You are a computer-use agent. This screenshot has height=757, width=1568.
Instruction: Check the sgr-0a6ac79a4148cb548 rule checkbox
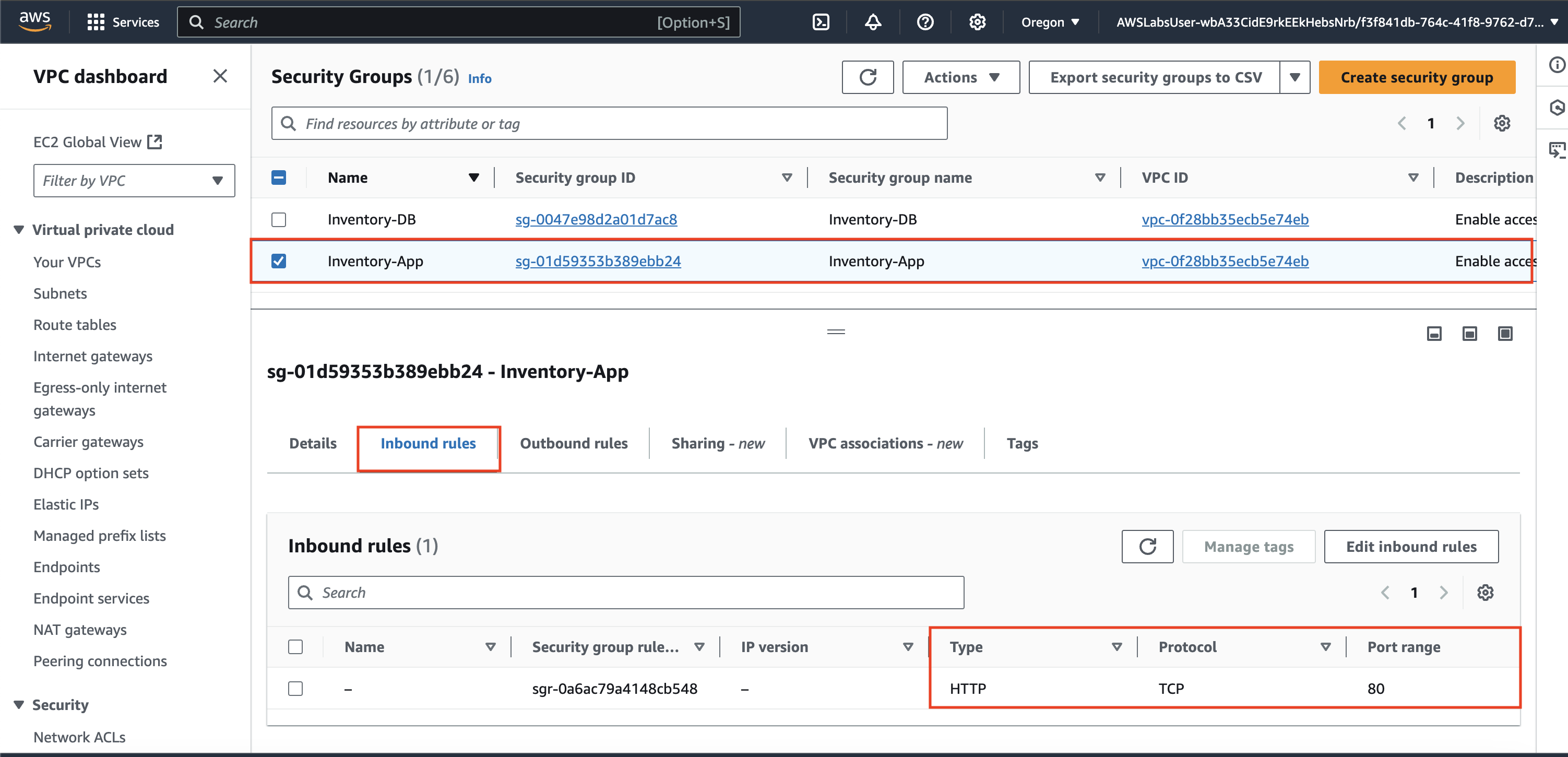coord(295,688)
